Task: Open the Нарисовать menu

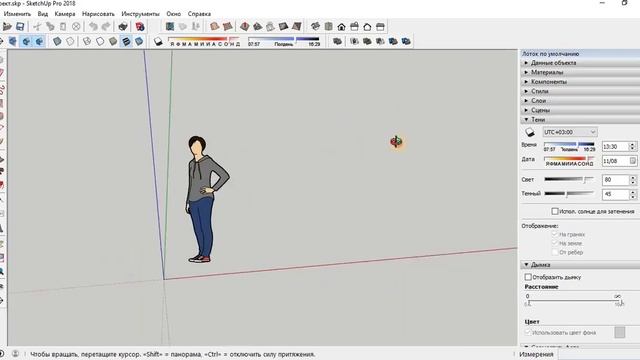Action: (98, 14)
